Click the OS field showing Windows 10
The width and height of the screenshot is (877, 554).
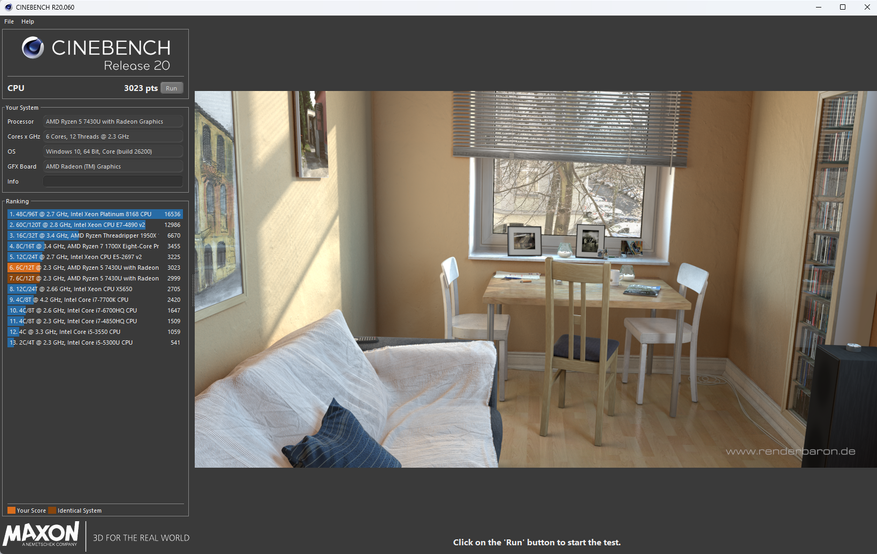[113, 151]
